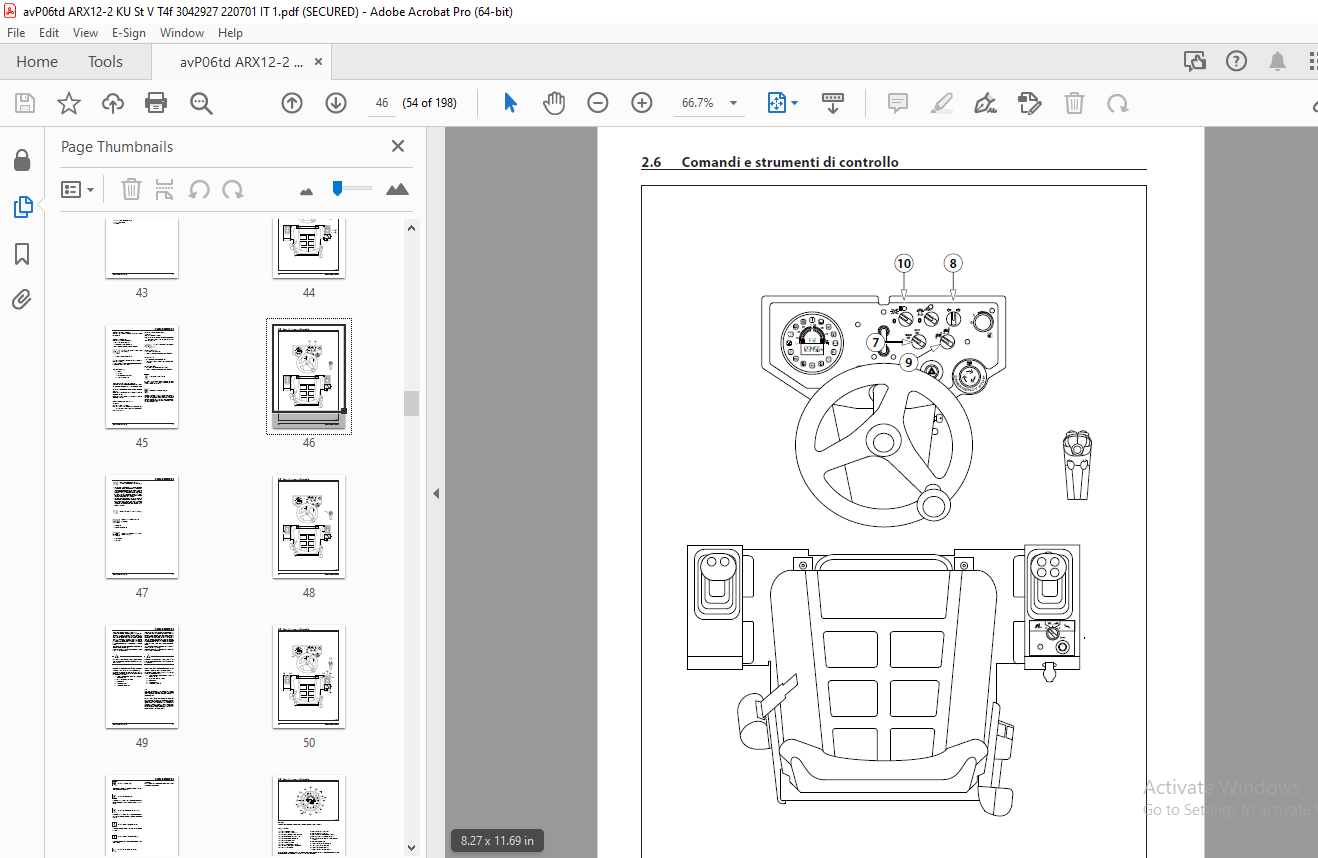Select the arrow selection tool
This screenshot has width=1318, height=858.
click(510, 103)
